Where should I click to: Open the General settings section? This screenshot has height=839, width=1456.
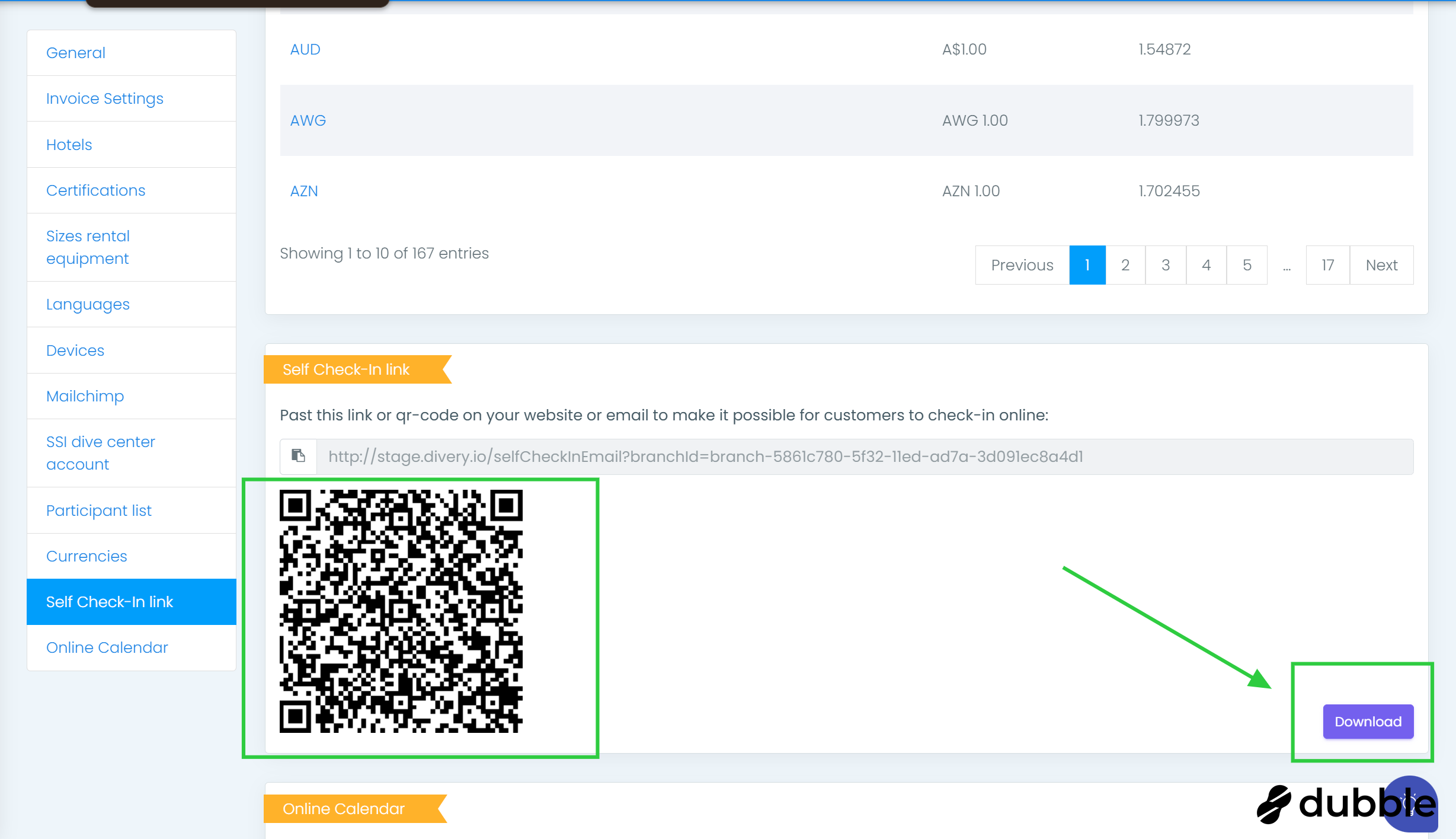(76, 53)
